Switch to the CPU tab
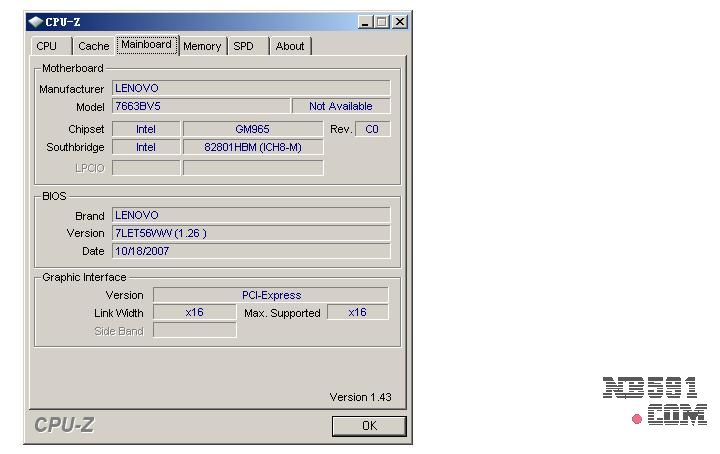Viewport: 720px width, 454px height. click(47, 46)
